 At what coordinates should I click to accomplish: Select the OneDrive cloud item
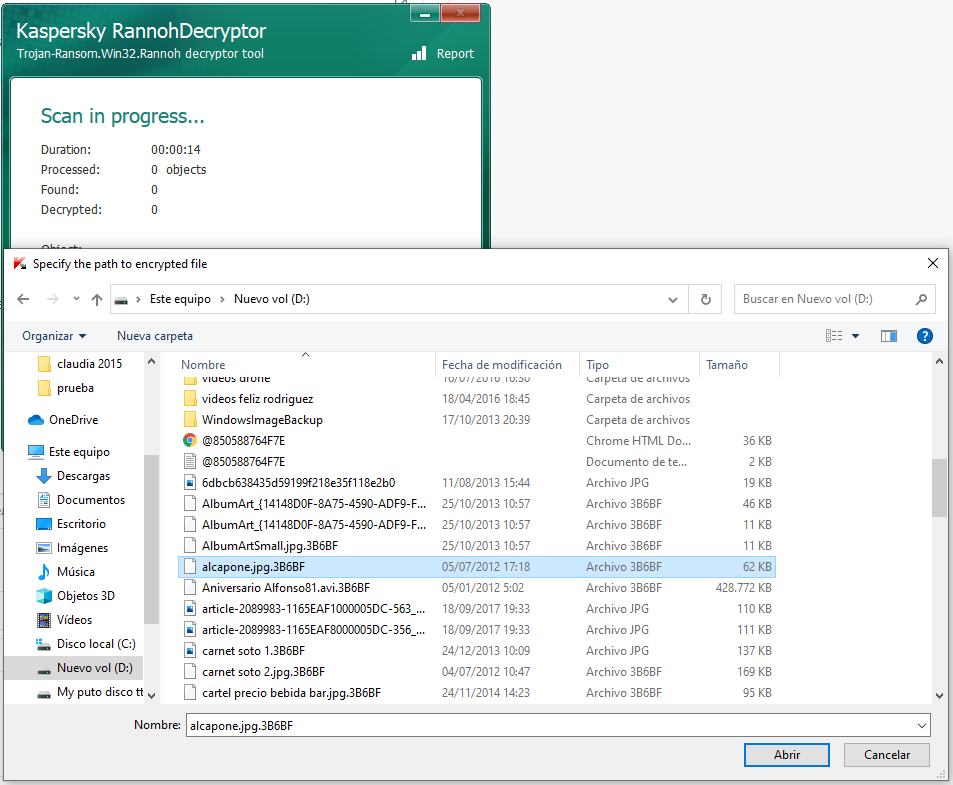click(73, 420)
